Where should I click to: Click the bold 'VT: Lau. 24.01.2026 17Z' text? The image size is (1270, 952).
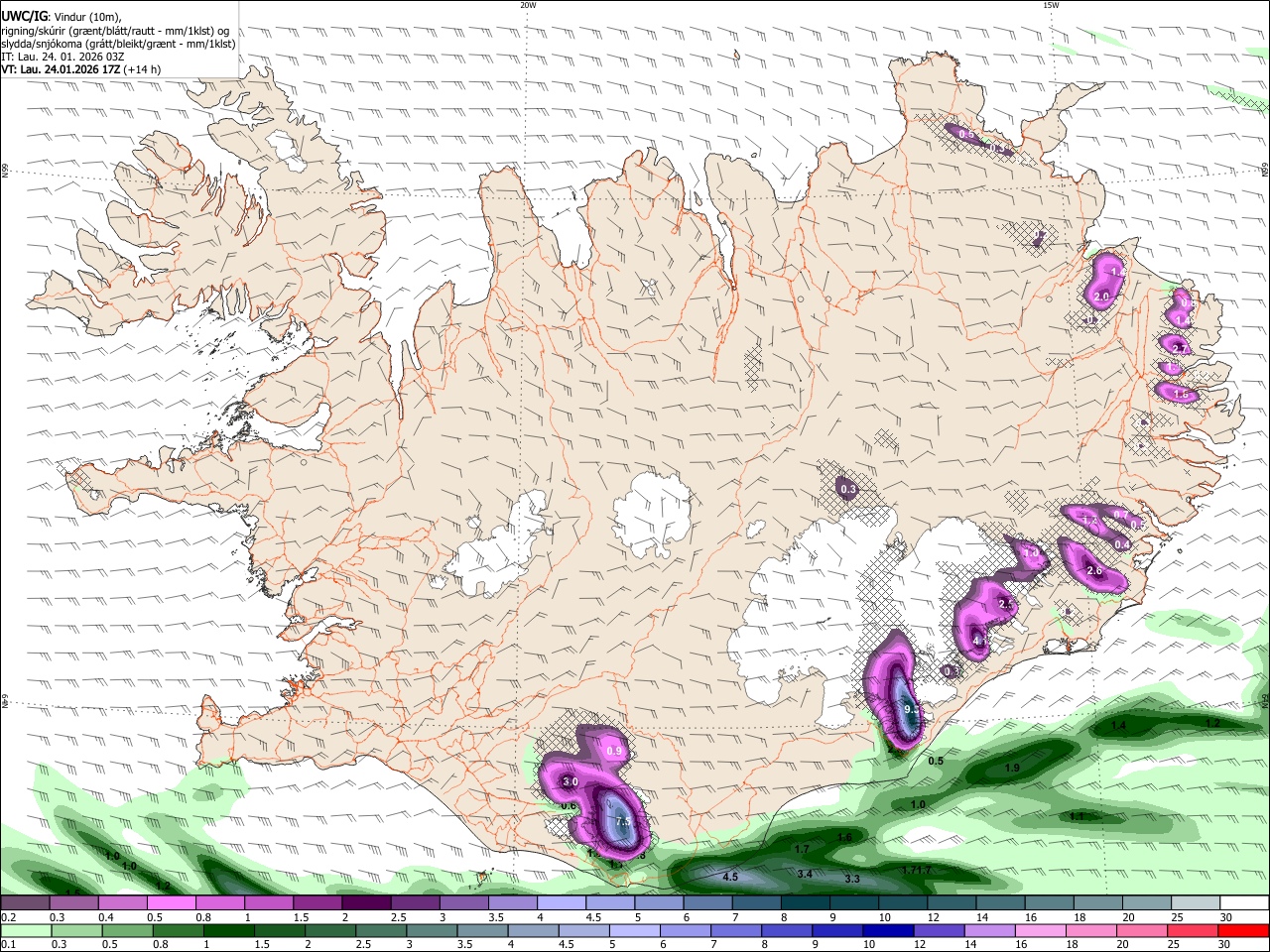61,69
